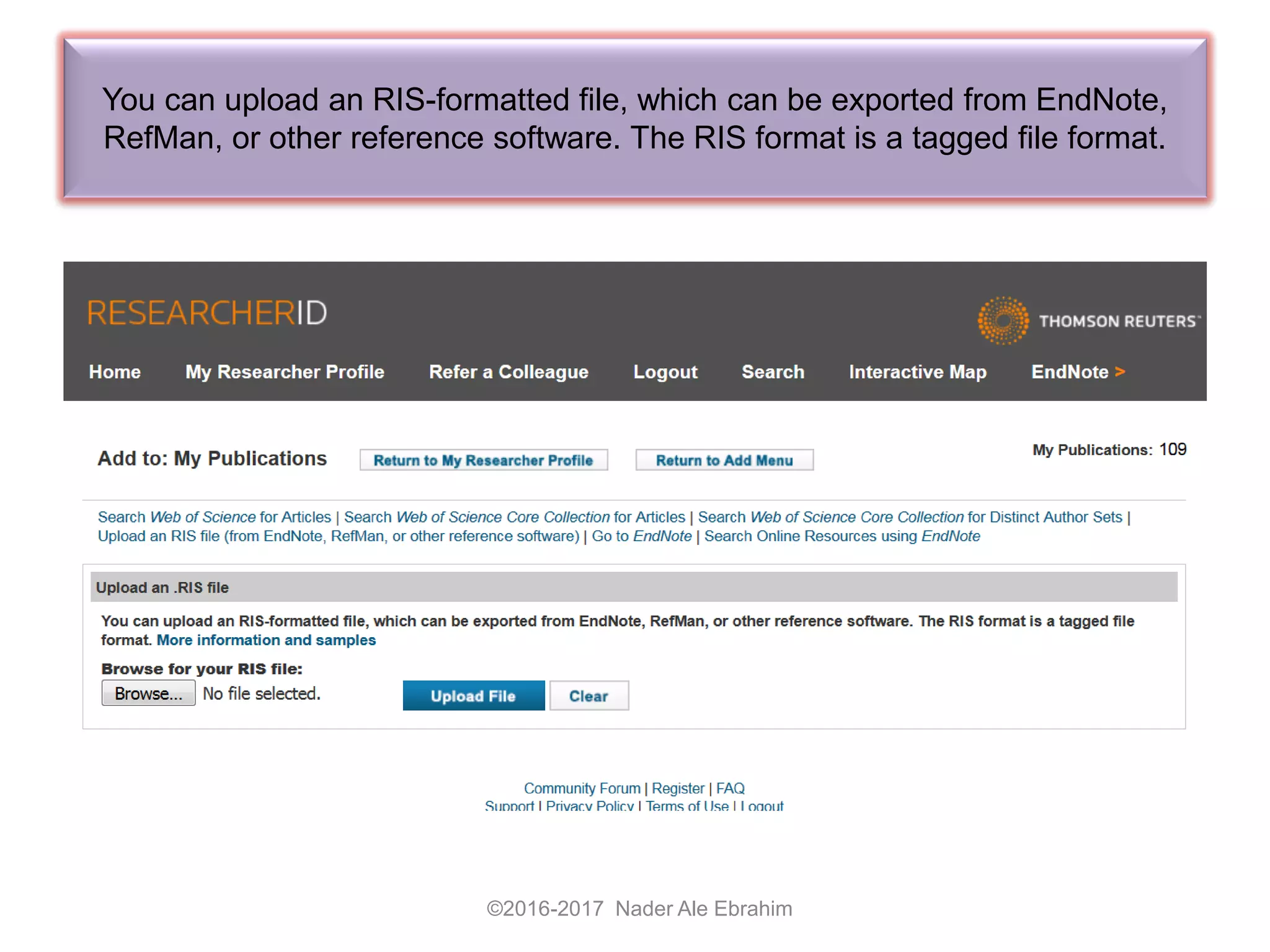Select Refer a Colleague in navigation
This screenshot has height=952, width=1270.
[x=508, y=372]
